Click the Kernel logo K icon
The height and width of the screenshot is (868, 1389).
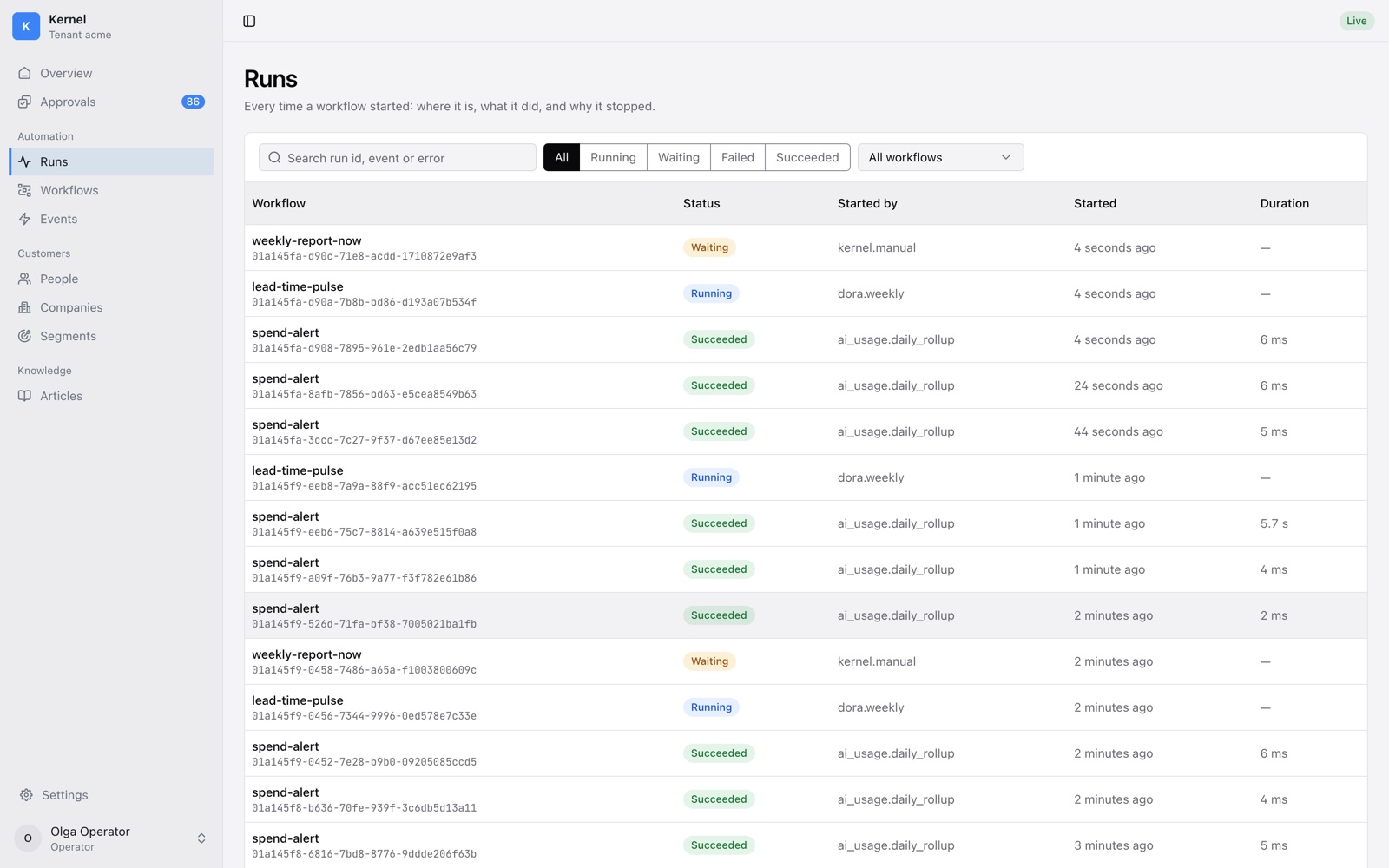pyautogui.click(x=26, y=26)
